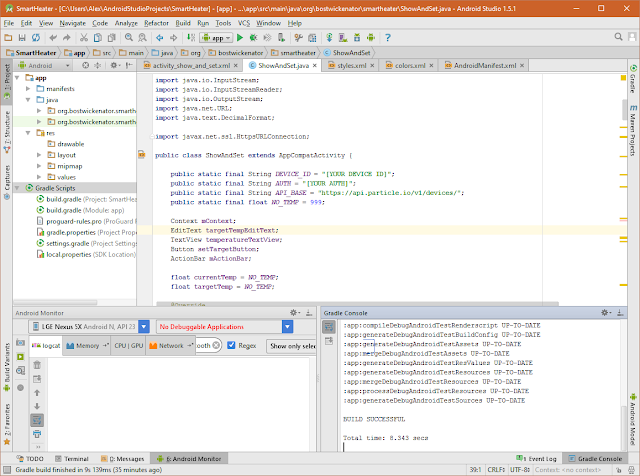Click the Synchronize toolbar icon
This screenshot has width=640, height=476.
click(x=36, y=38)
